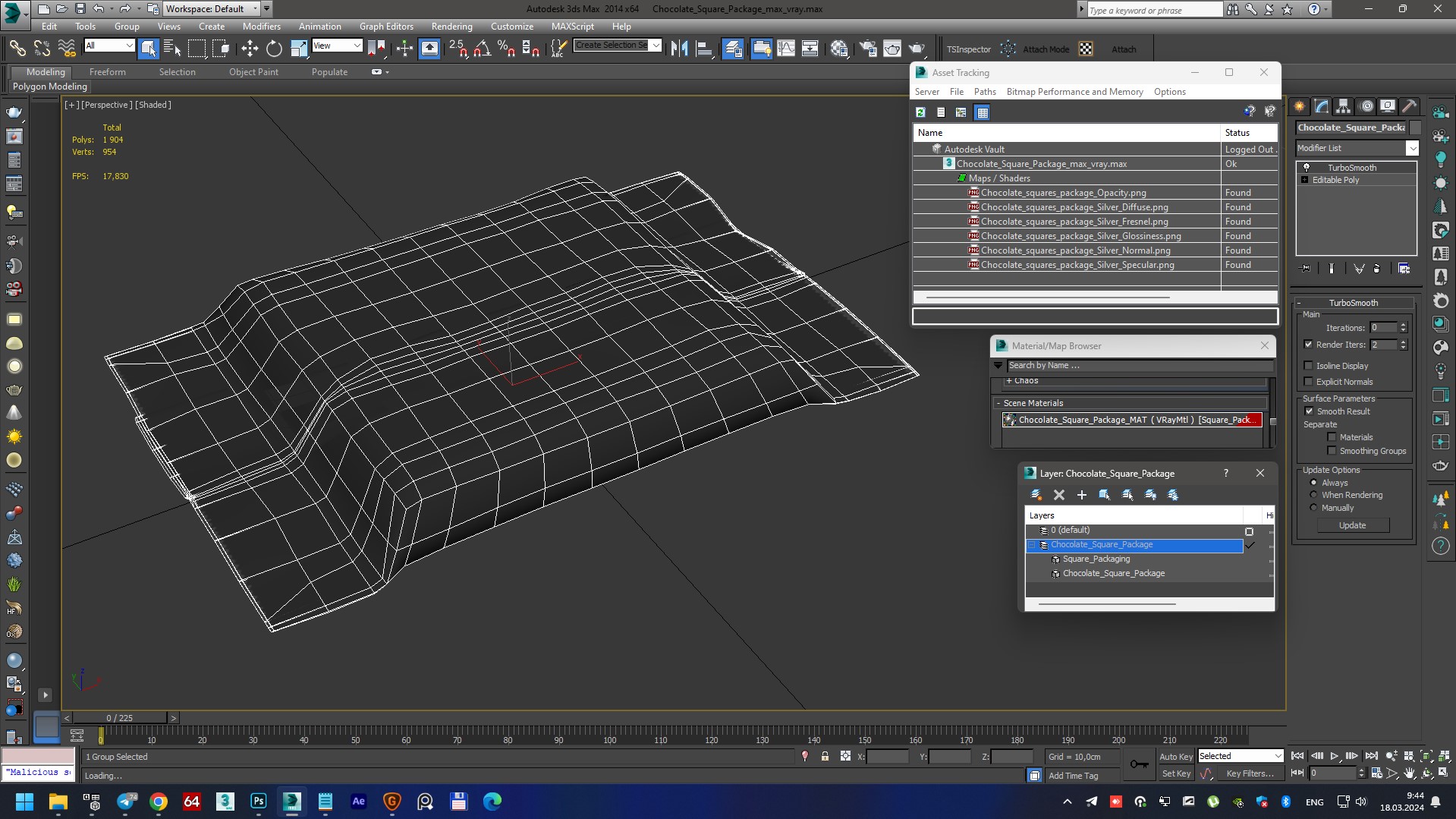The image size is (1456, 819).
Task: Click Play Animation button
Action: click(x=1335, y=756)
